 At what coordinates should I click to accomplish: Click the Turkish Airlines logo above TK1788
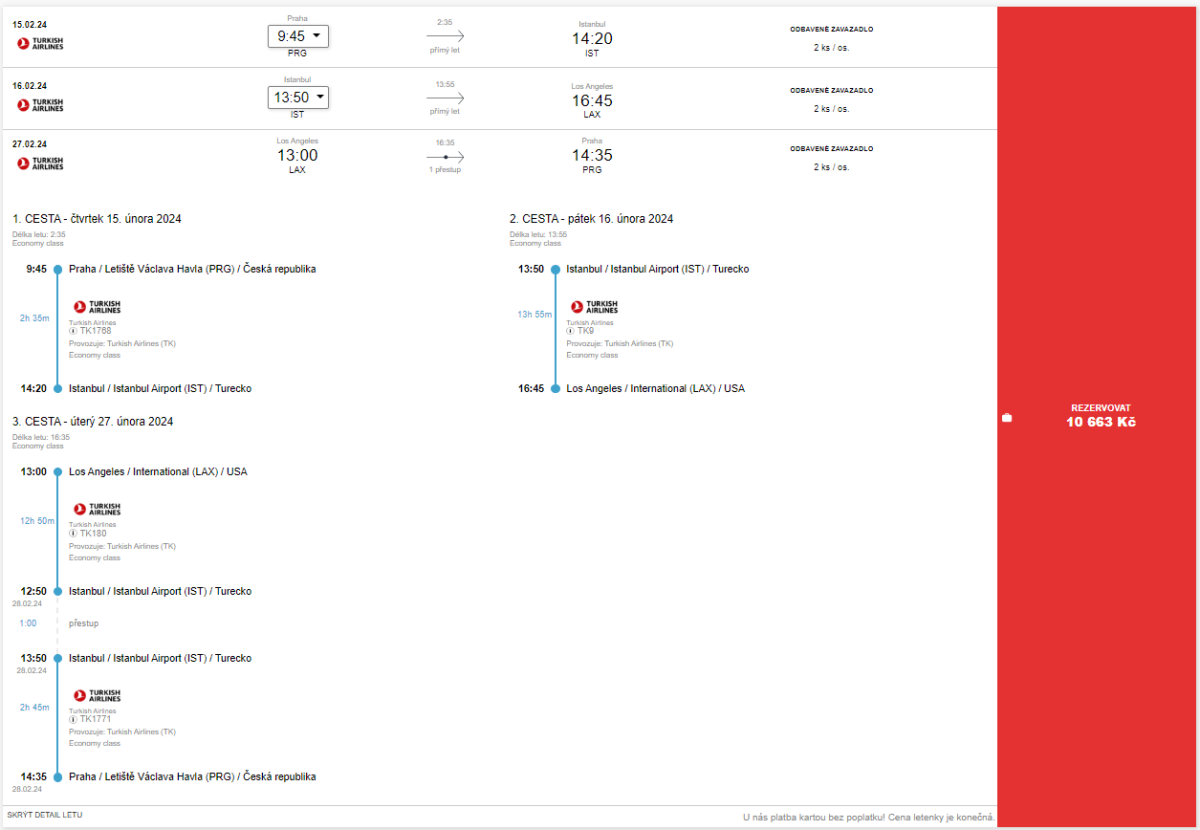(97, 307)
